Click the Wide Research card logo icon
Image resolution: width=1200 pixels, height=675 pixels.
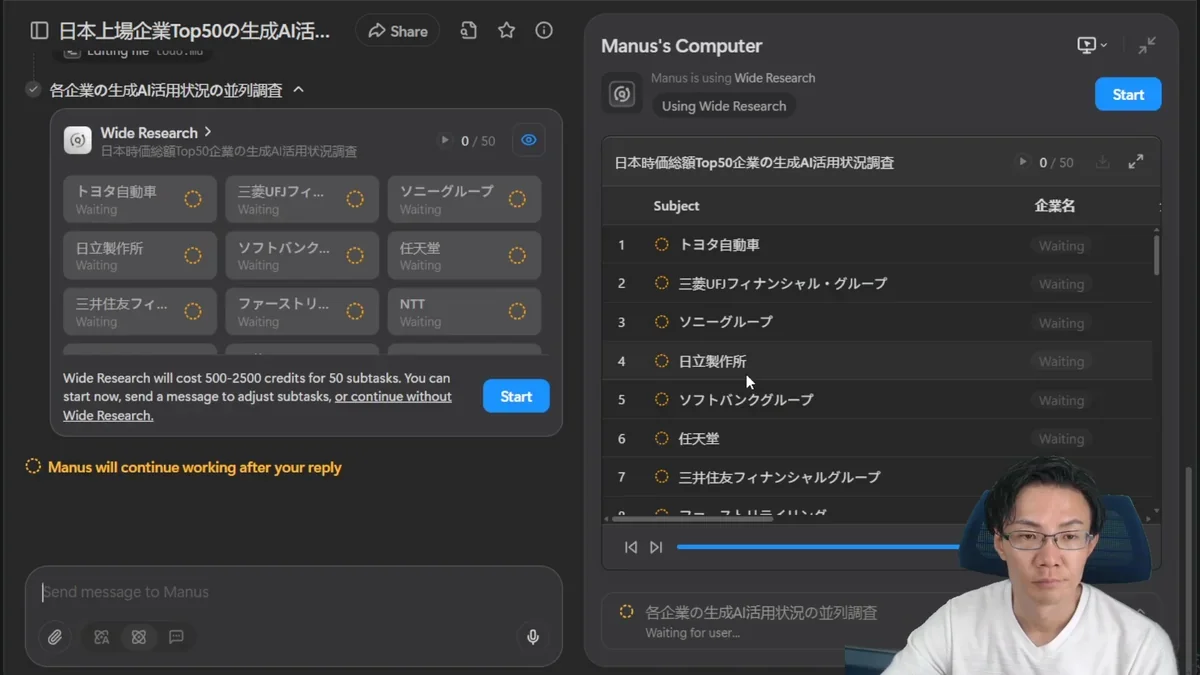(78, 141)
